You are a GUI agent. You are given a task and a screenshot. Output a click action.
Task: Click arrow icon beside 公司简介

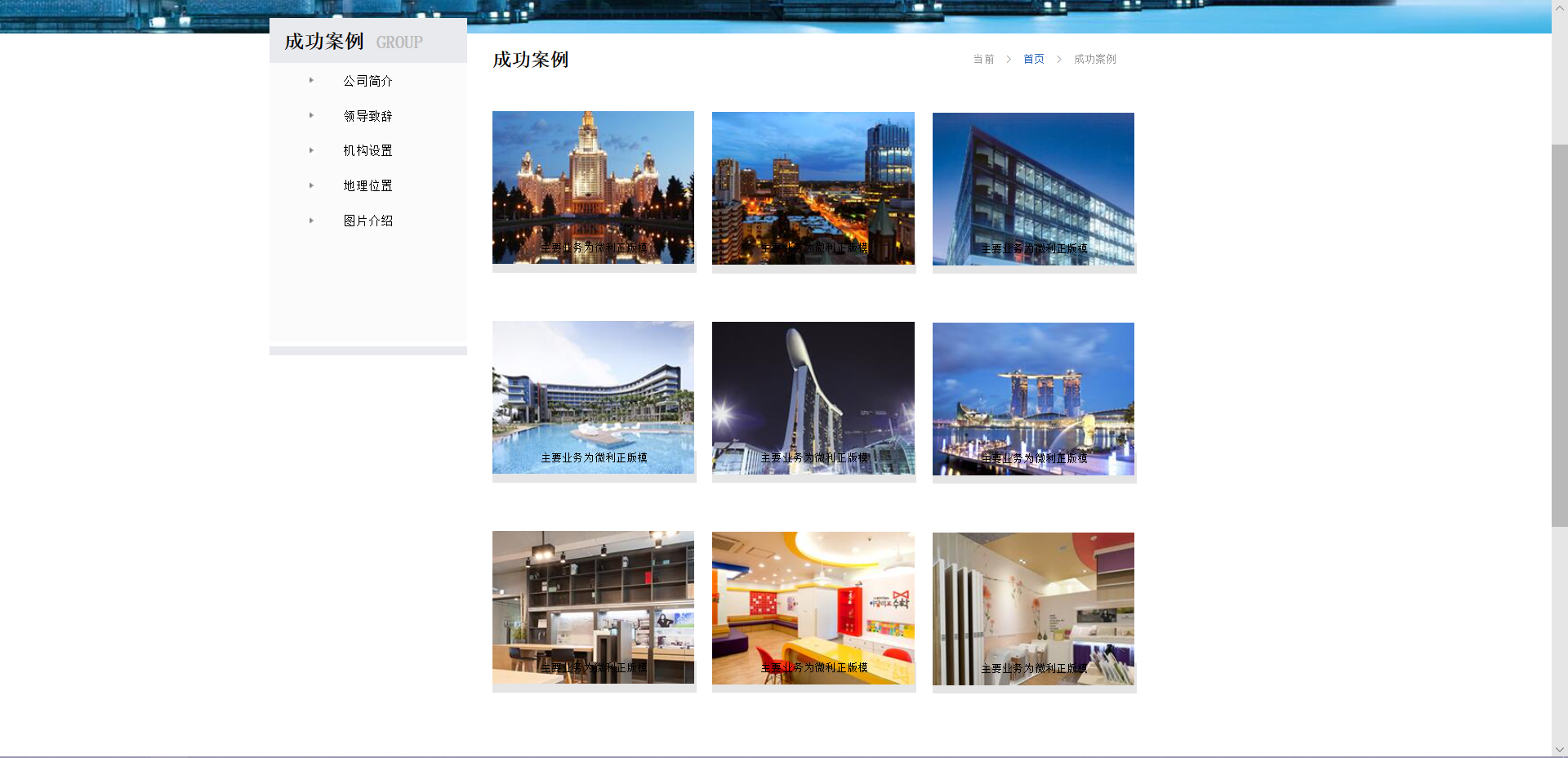coord(311,81)
